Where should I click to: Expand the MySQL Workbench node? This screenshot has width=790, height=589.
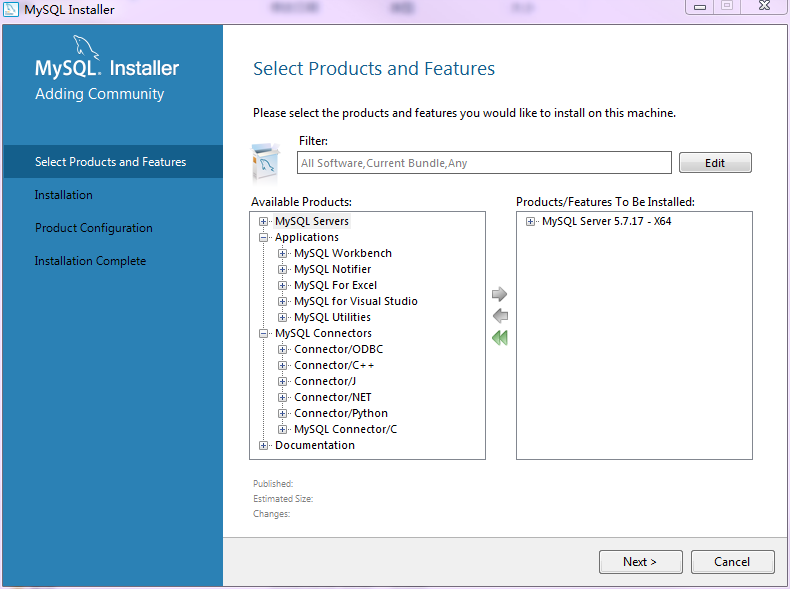tap(282, 253)
